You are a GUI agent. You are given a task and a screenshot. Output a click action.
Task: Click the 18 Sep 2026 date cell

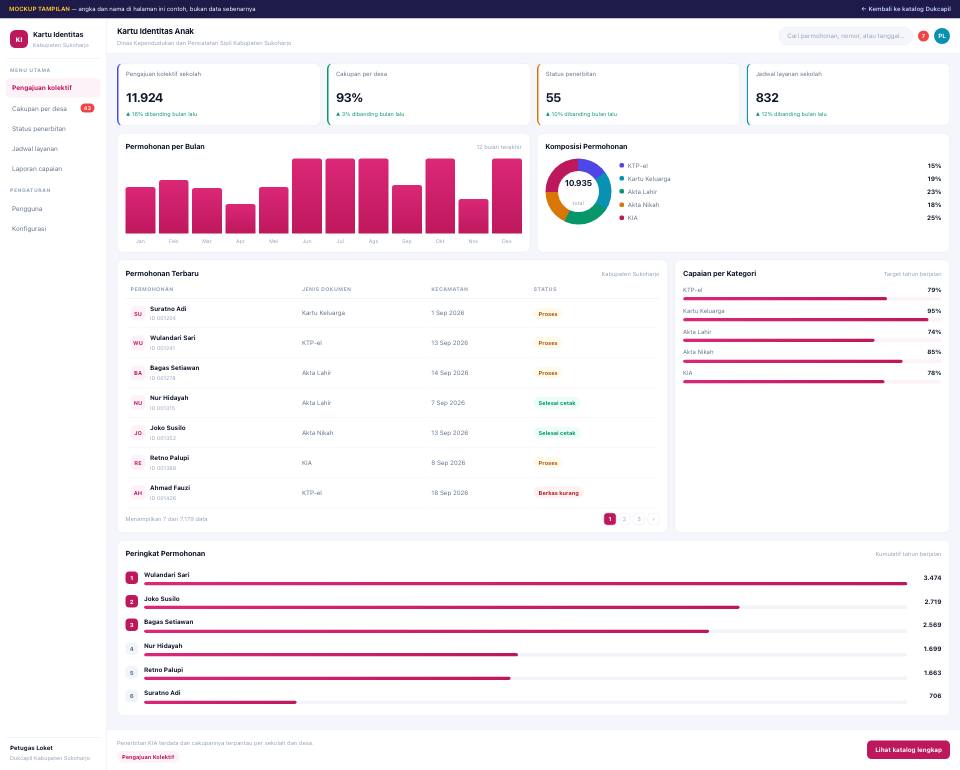point(449,493)
